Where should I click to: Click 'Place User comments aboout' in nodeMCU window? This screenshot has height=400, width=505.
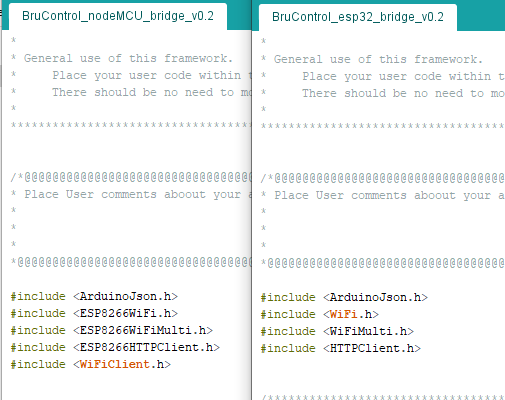[x=115, y=194]
